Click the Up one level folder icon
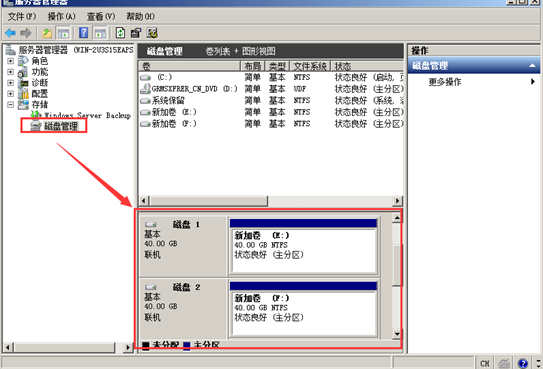 click(x=47, y=33)
